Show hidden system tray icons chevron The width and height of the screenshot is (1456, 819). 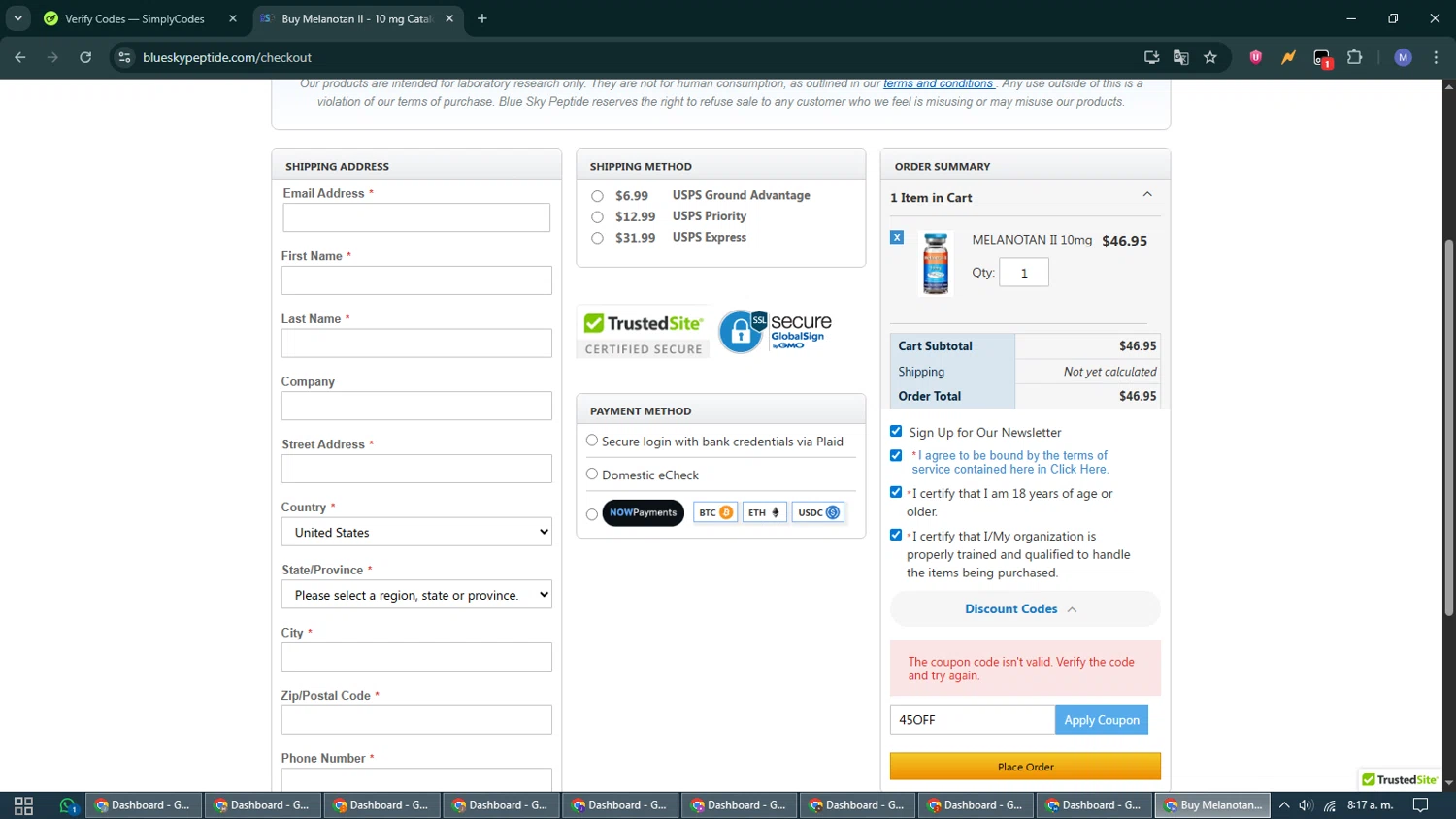point(1284,805)
